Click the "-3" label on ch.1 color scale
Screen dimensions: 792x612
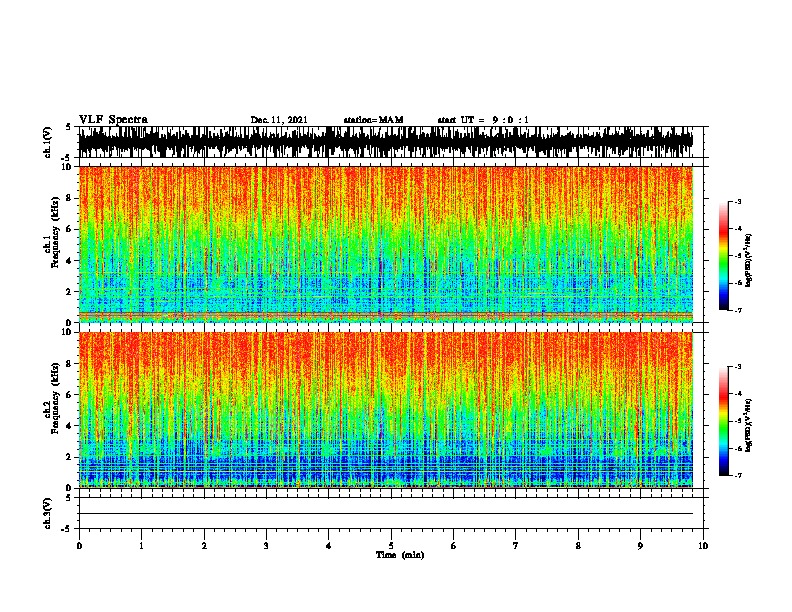tap(738, 202)
